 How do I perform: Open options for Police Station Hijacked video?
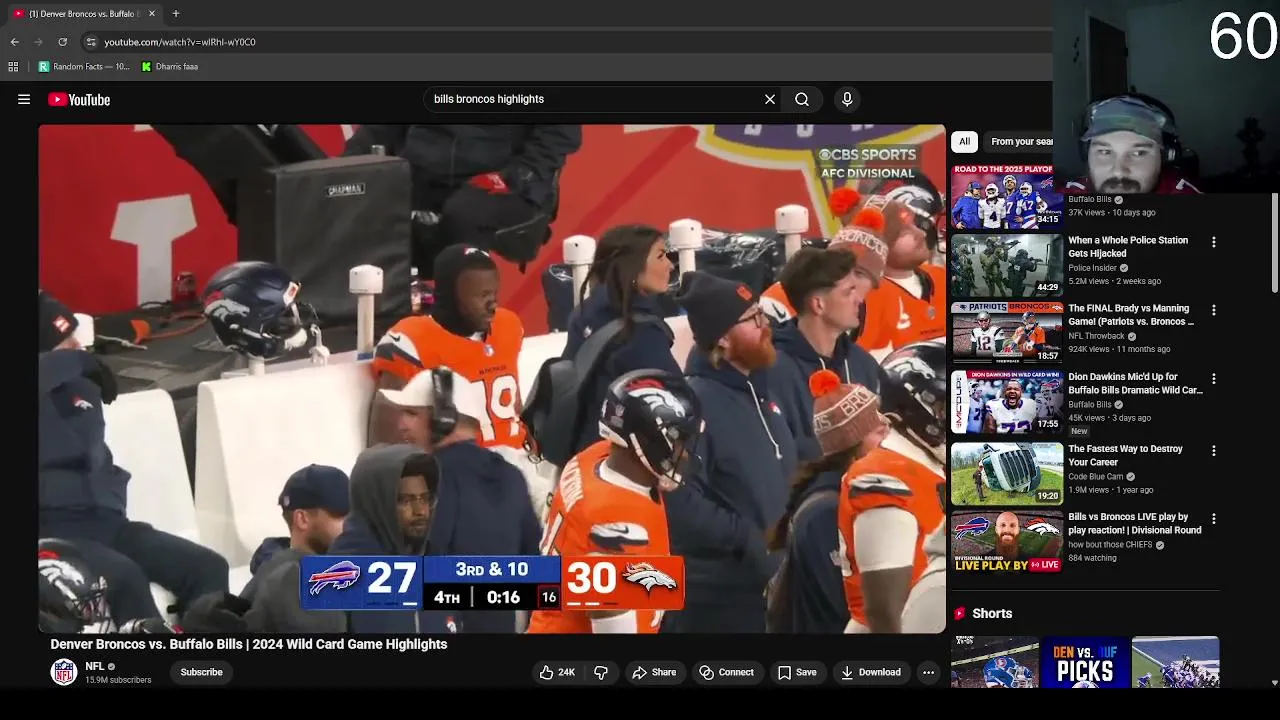pyautogui.click(x=1214, y=242)
